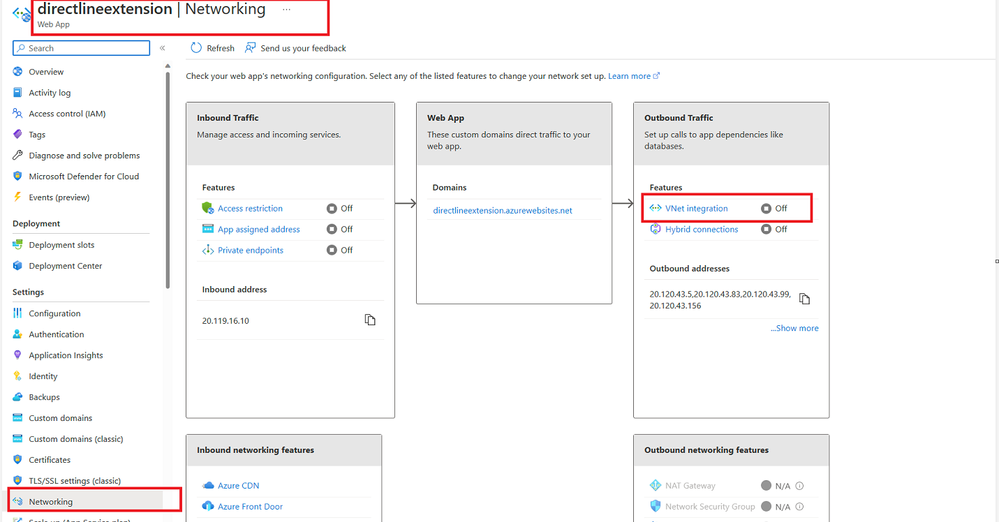Open directlineextension.azurewebsites.net domain link
Screen dimensions: 999x522
[503, 210]
